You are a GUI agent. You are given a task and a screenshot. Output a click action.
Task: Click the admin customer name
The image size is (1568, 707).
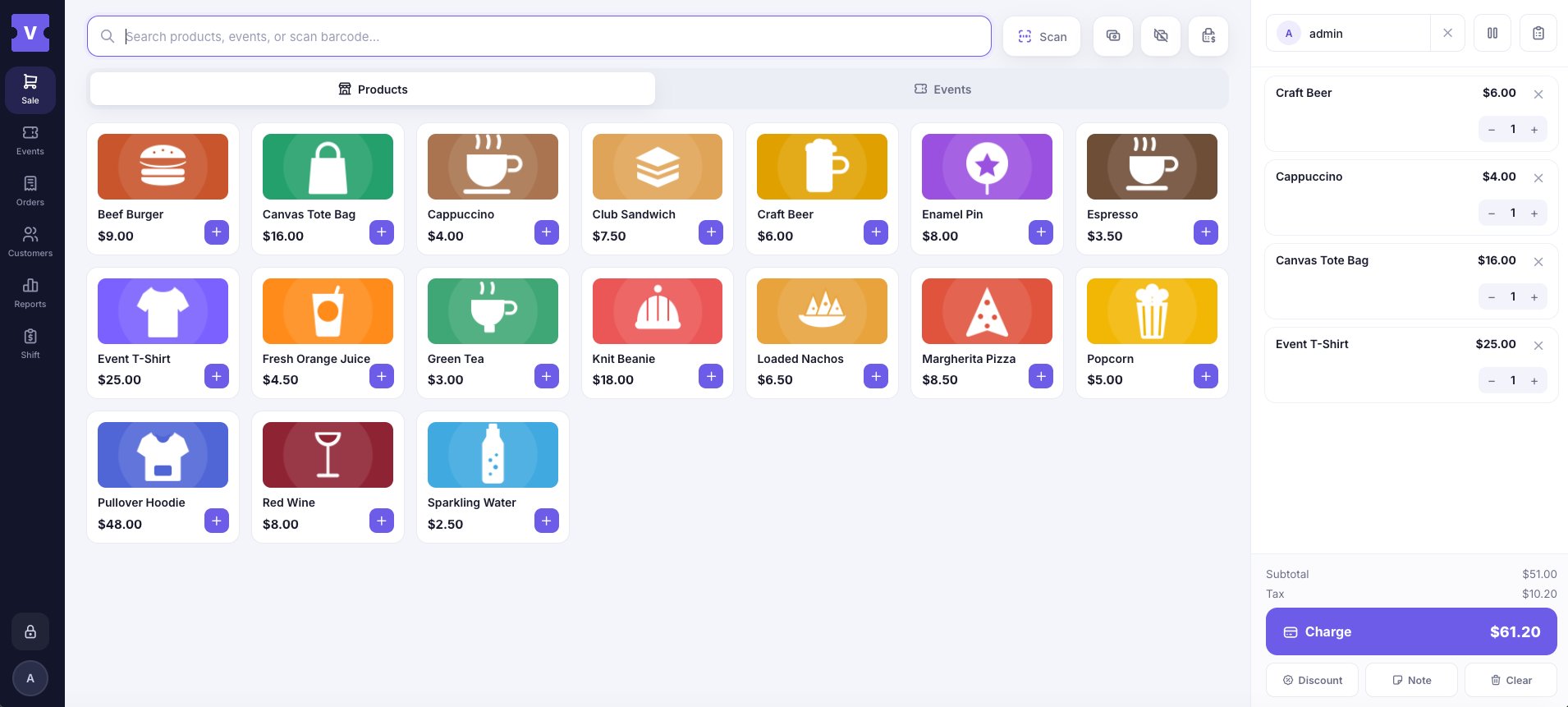point(1326,34)
